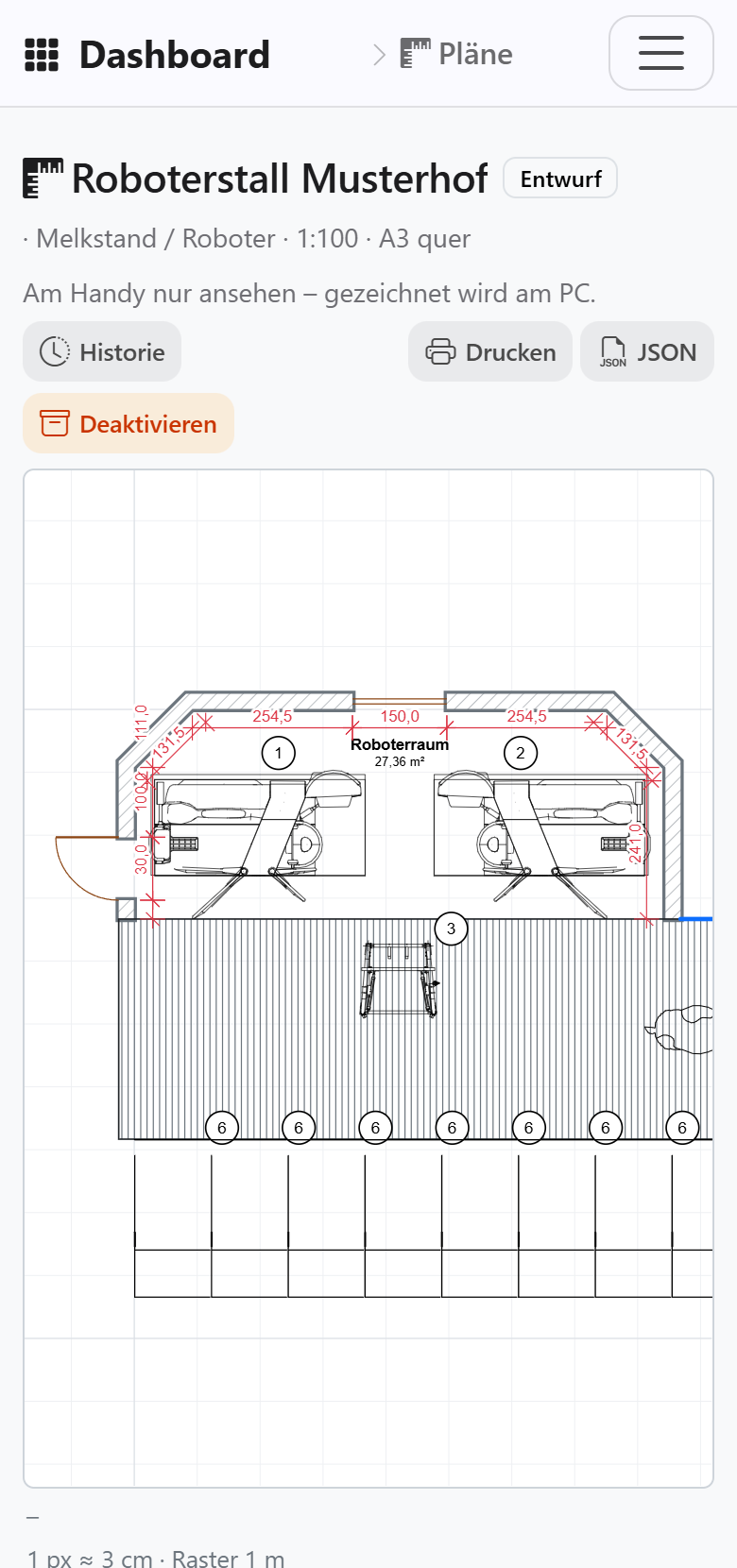Image resolution: width=737 pixels, height=1568 pixels.
Task: Export the plan as JSON
Action: pyautogui.click(x=647, y=351)
